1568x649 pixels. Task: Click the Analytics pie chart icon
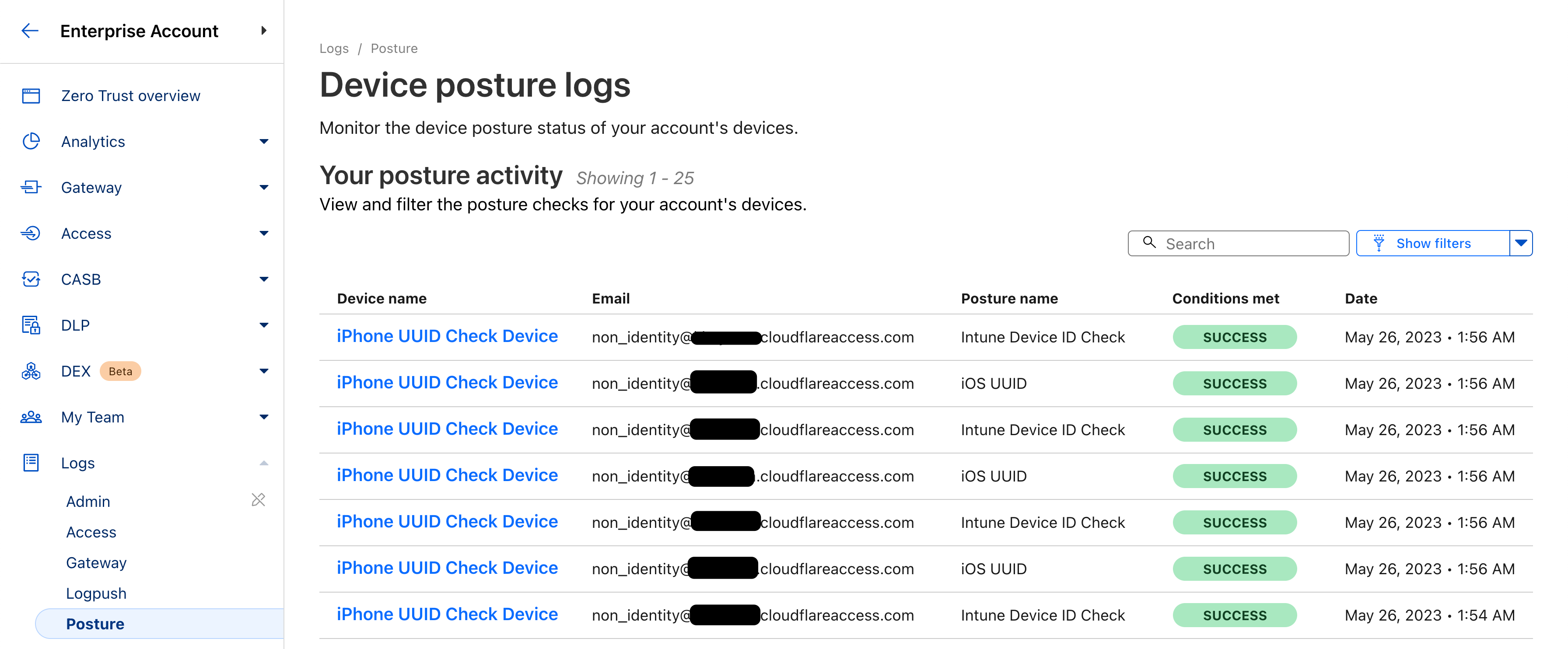[x=31, y=142]
